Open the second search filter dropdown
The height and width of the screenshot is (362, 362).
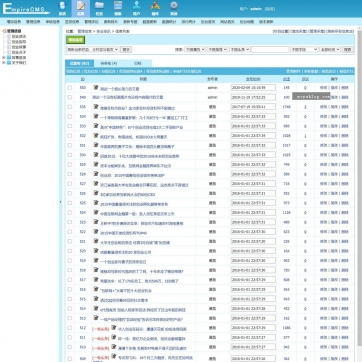[217, 49]
